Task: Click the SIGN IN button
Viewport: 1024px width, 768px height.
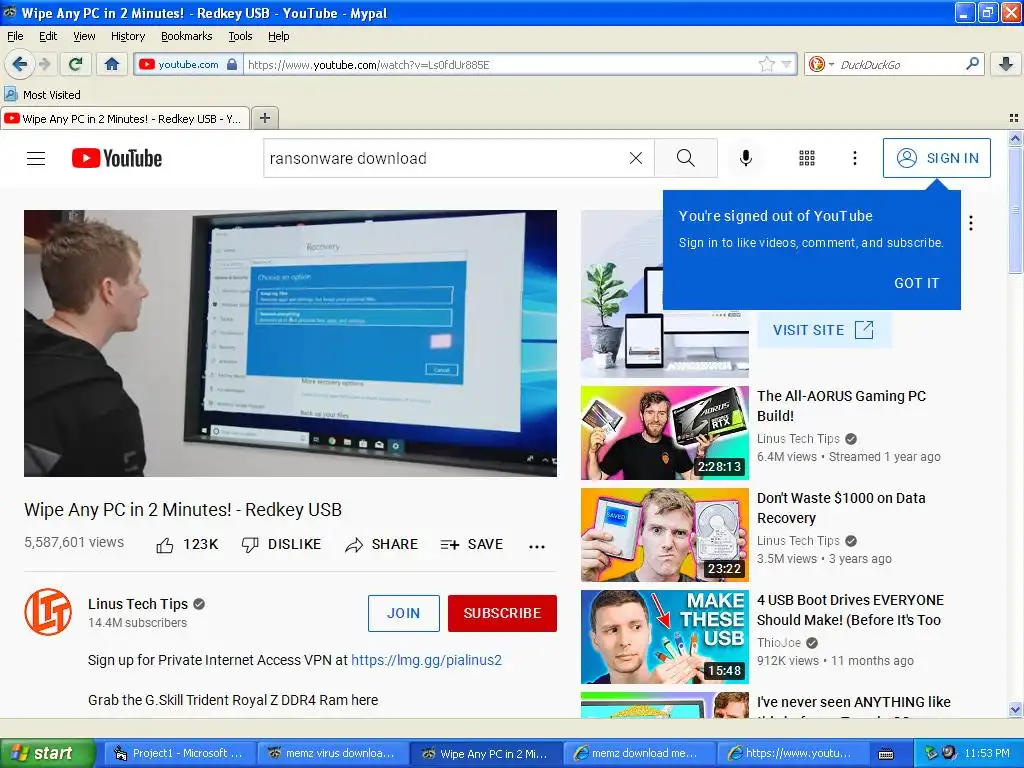Action: tap(936, 158)
